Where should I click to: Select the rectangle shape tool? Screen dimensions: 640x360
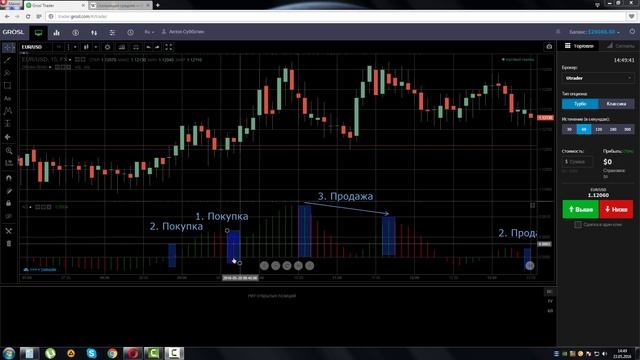pyautogui.click(x=8, y=86)
